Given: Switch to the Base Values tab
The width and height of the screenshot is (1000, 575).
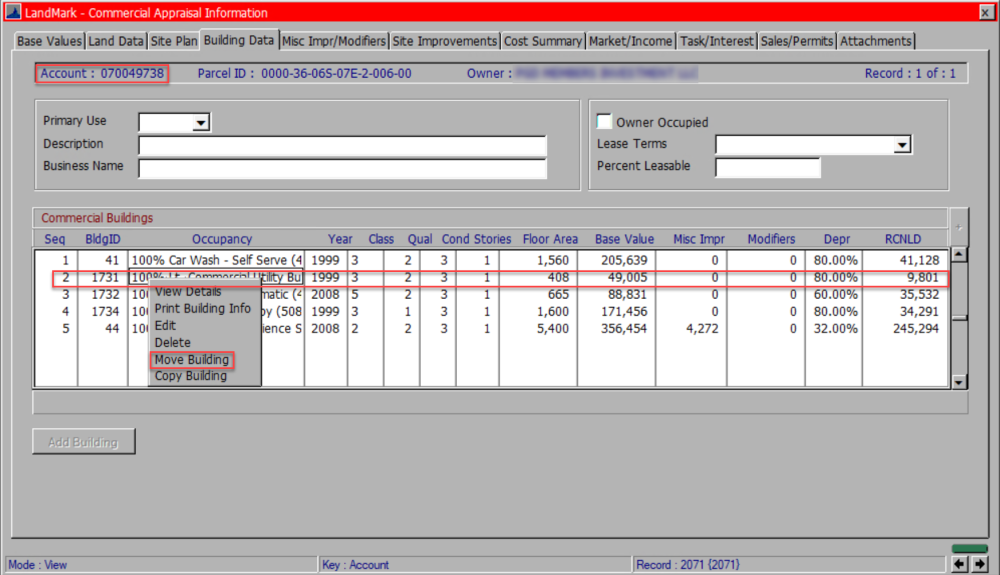Looking at the screenshot, I should [x=49, y=41].
